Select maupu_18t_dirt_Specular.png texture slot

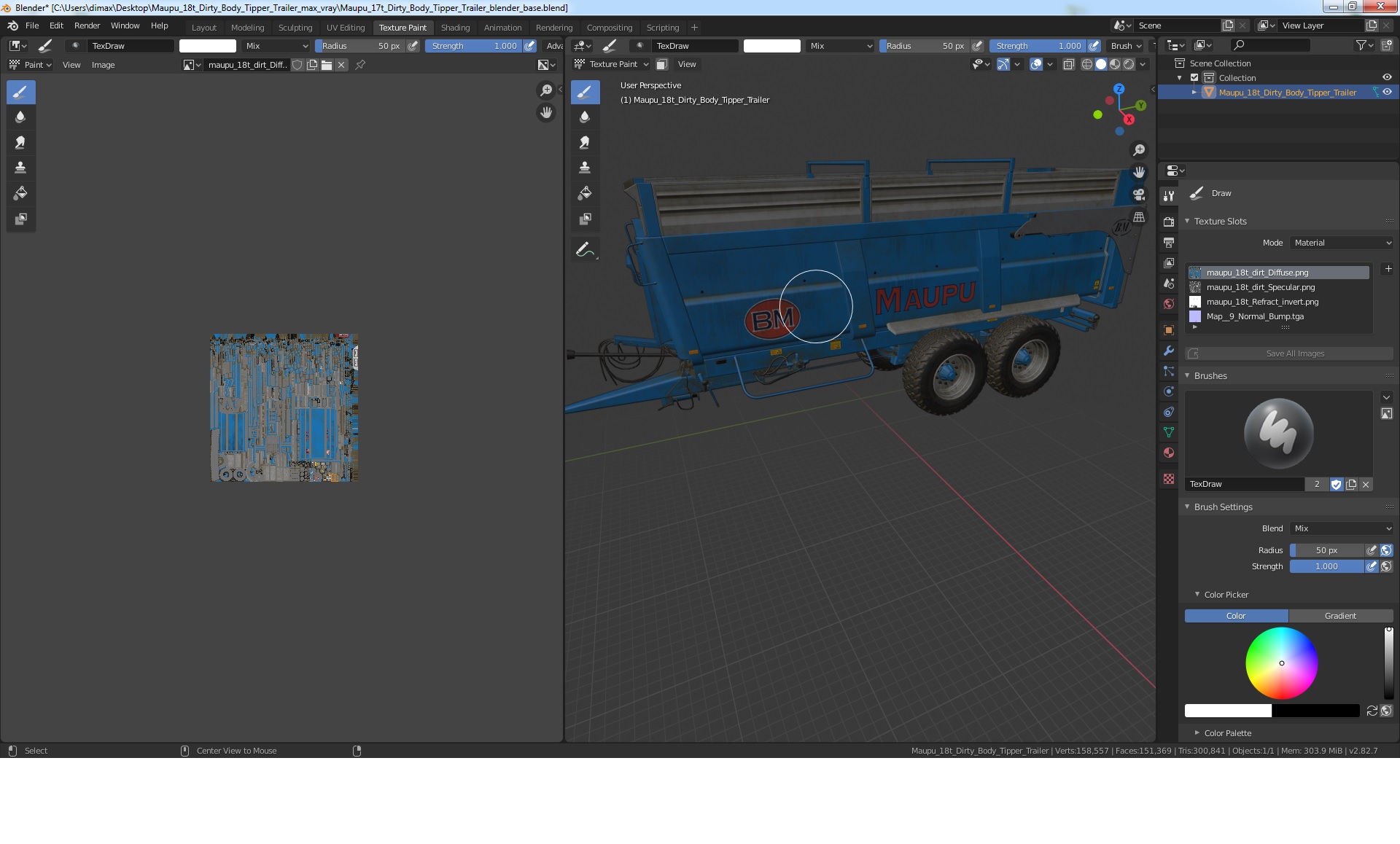pos(1279,288)
